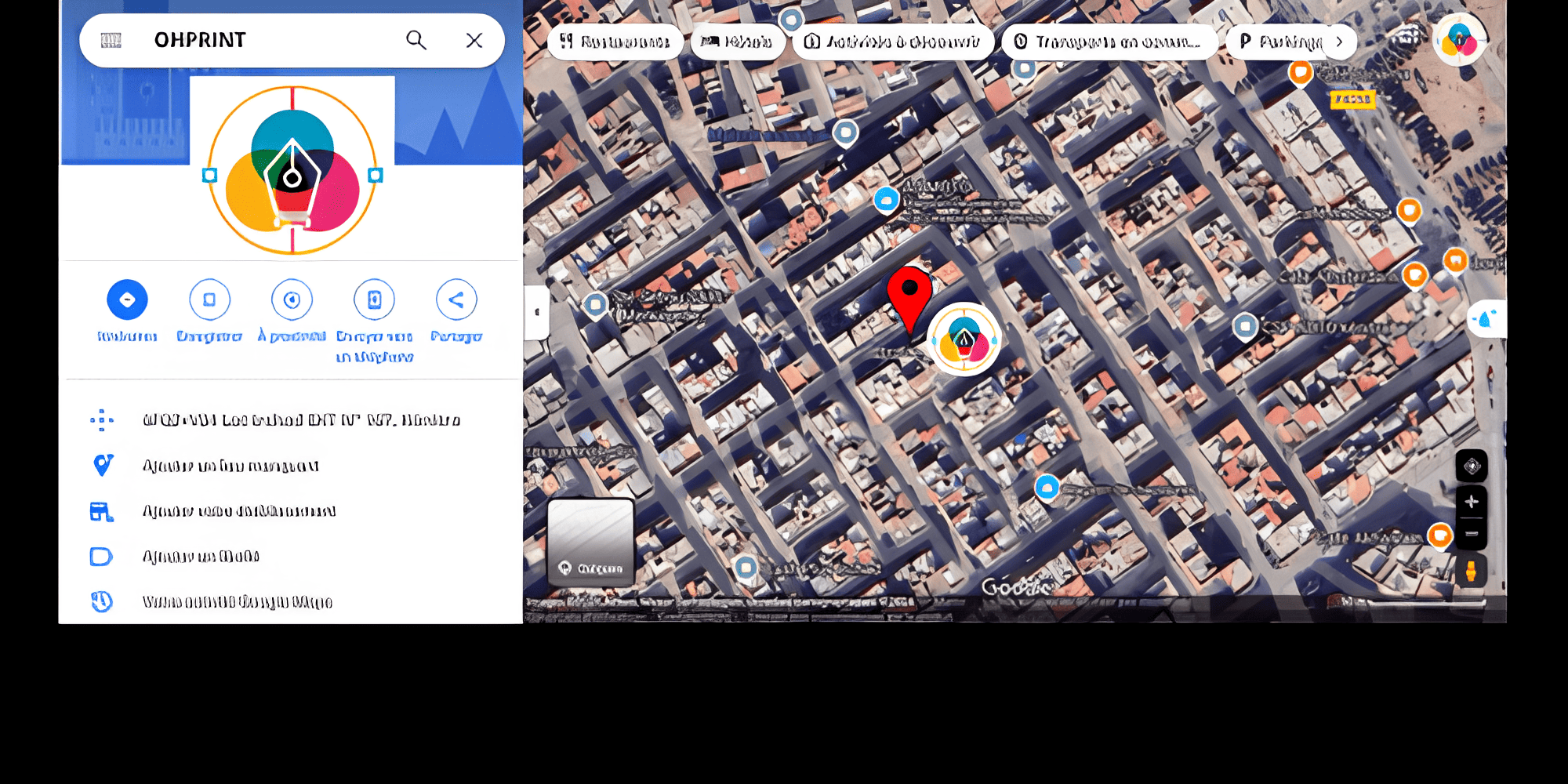Click the blue Itinéraires directions icon
The width and height of the screenshot is (1568, 784).
127,299
